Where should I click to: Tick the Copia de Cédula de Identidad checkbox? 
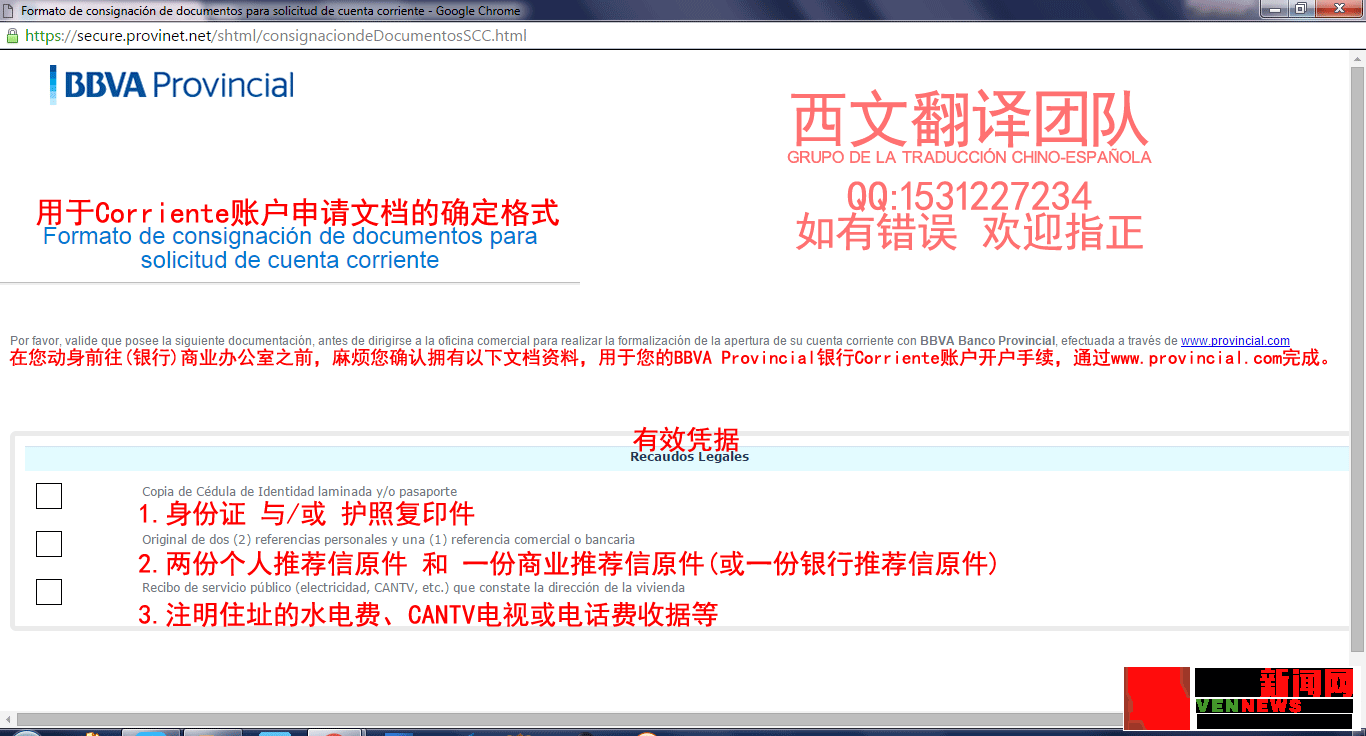(49, 496)
